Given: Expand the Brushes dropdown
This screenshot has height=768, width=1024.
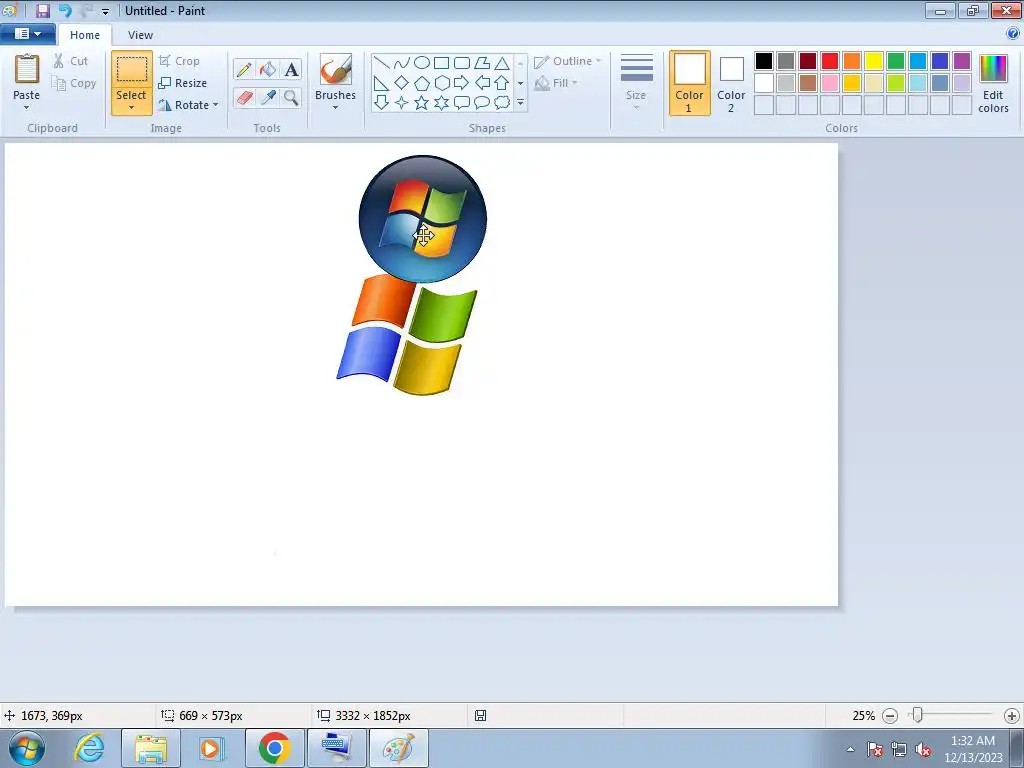Looking at the screenshot, I should point(336,107).
